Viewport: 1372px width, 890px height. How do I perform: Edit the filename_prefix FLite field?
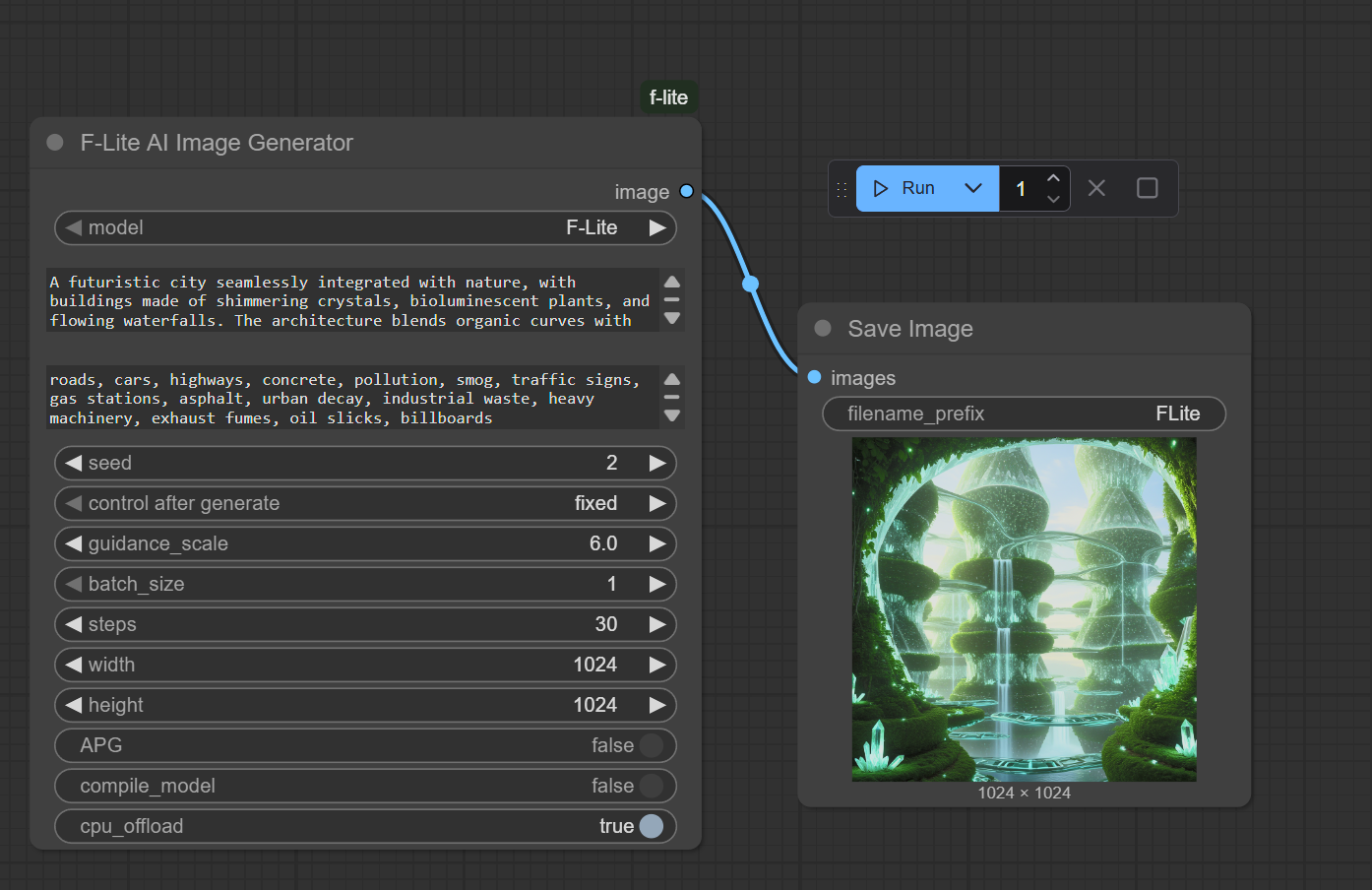pos(1025,413)
